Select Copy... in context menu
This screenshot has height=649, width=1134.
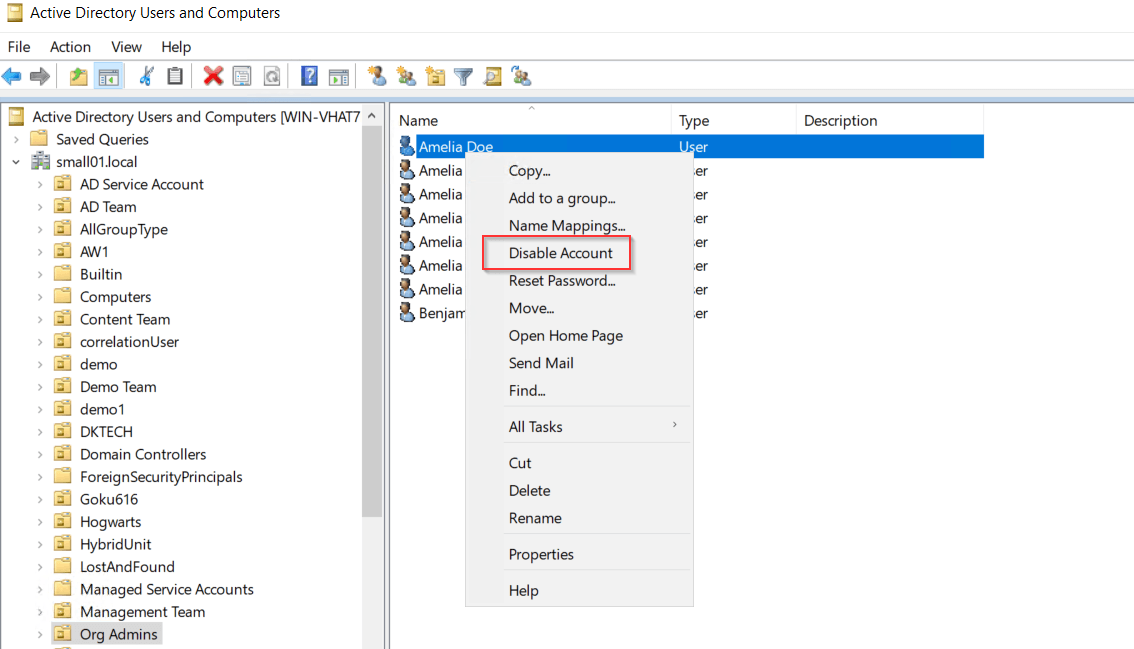point(529,171)
